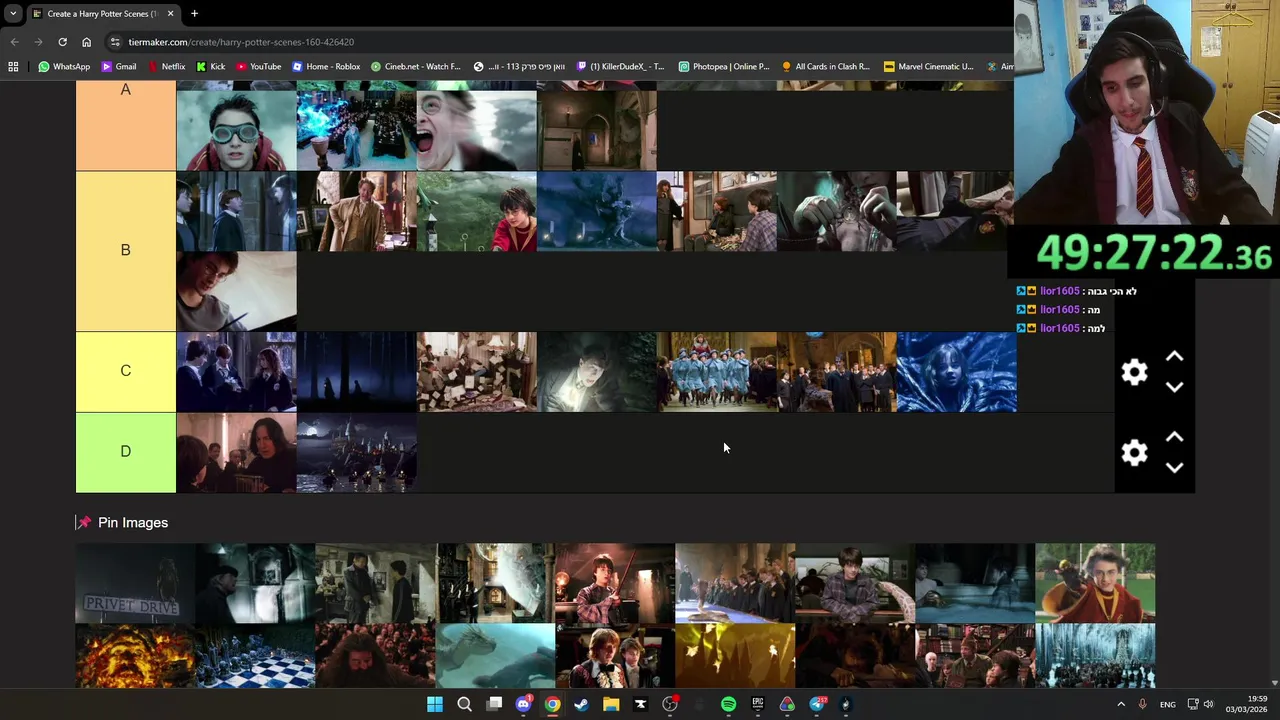Open Netflix bookmark
The width and height of the screenshot is (1280, 720).
[166, 67]
